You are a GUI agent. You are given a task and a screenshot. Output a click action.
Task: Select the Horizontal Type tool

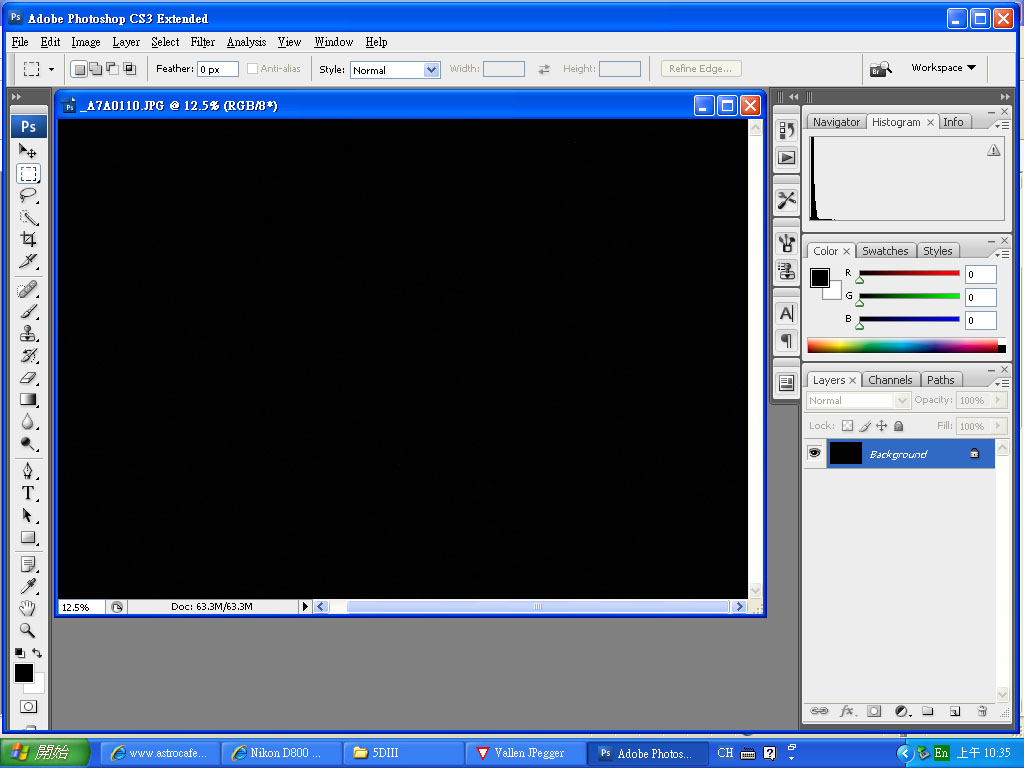[28, 493]
